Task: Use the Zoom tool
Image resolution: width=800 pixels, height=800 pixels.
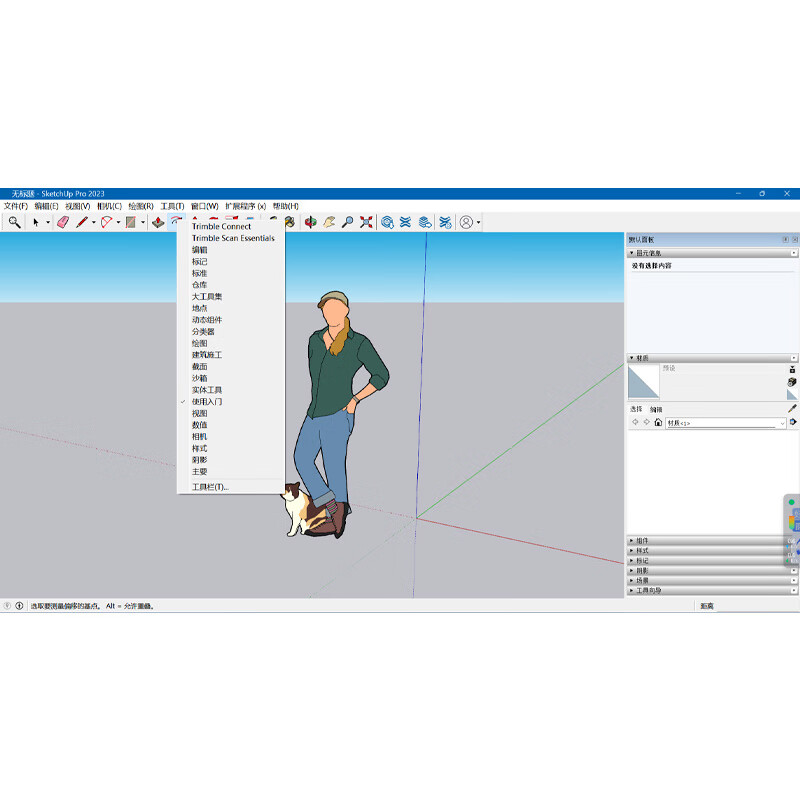Action: [x=347, y=222]
